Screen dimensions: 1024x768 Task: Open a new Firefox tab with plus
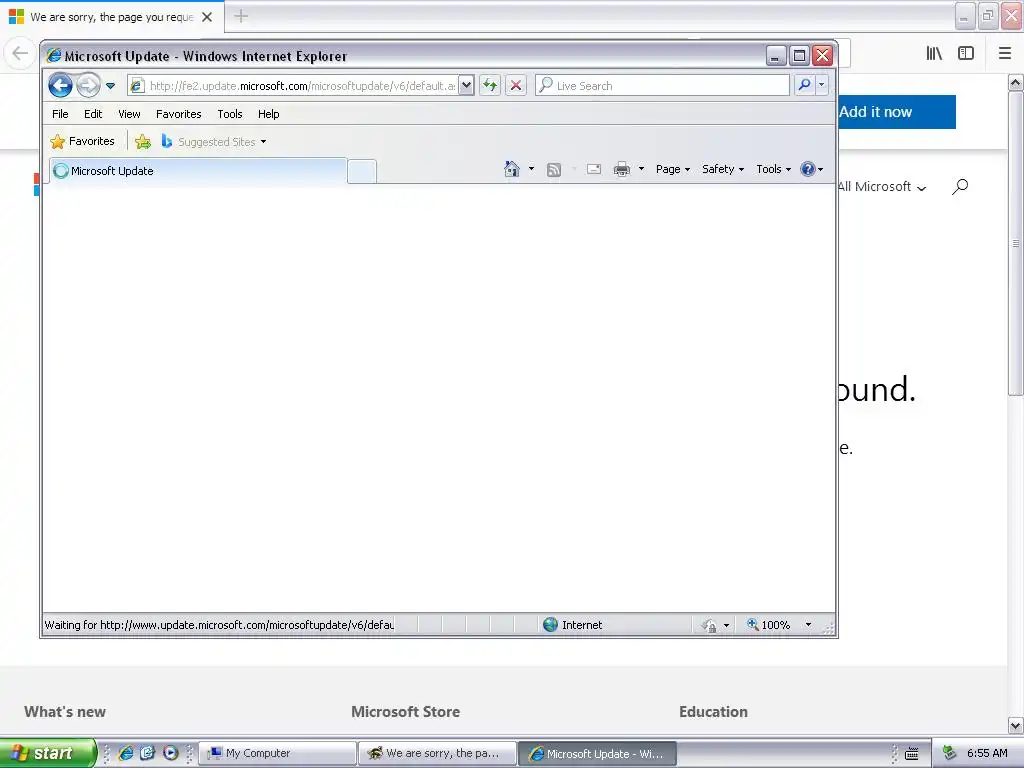click(x=241, y=16)
